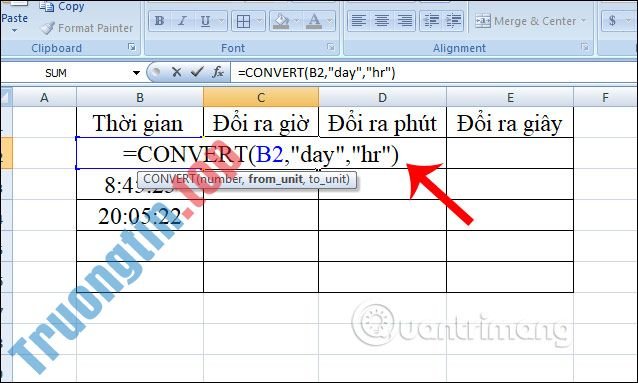Decrease indent of cell contents
The width and height of the screenshot is (638, 383).
[x=431, y=21]
